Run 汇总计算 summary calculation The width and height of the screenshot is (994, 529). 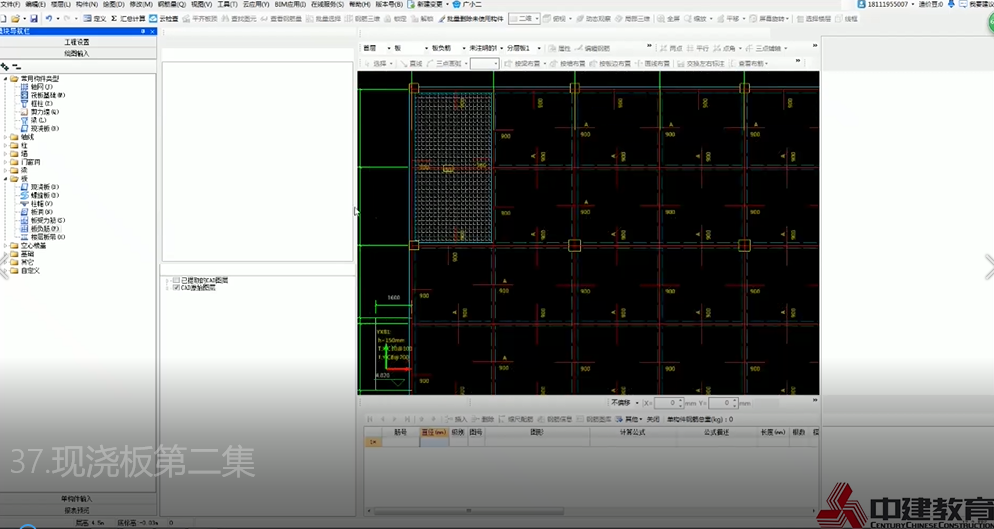[x=130, y=19]
